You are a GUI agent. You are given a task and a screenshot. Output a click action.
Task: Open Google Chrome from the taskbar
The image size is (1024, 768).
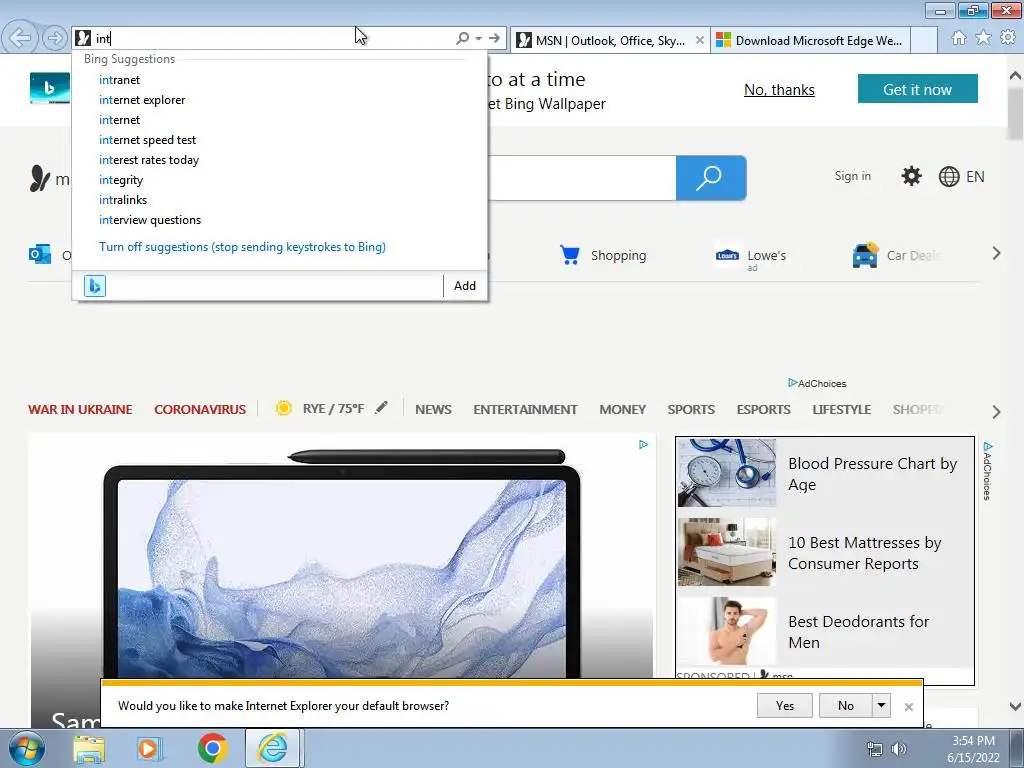[x=213, y=748]
